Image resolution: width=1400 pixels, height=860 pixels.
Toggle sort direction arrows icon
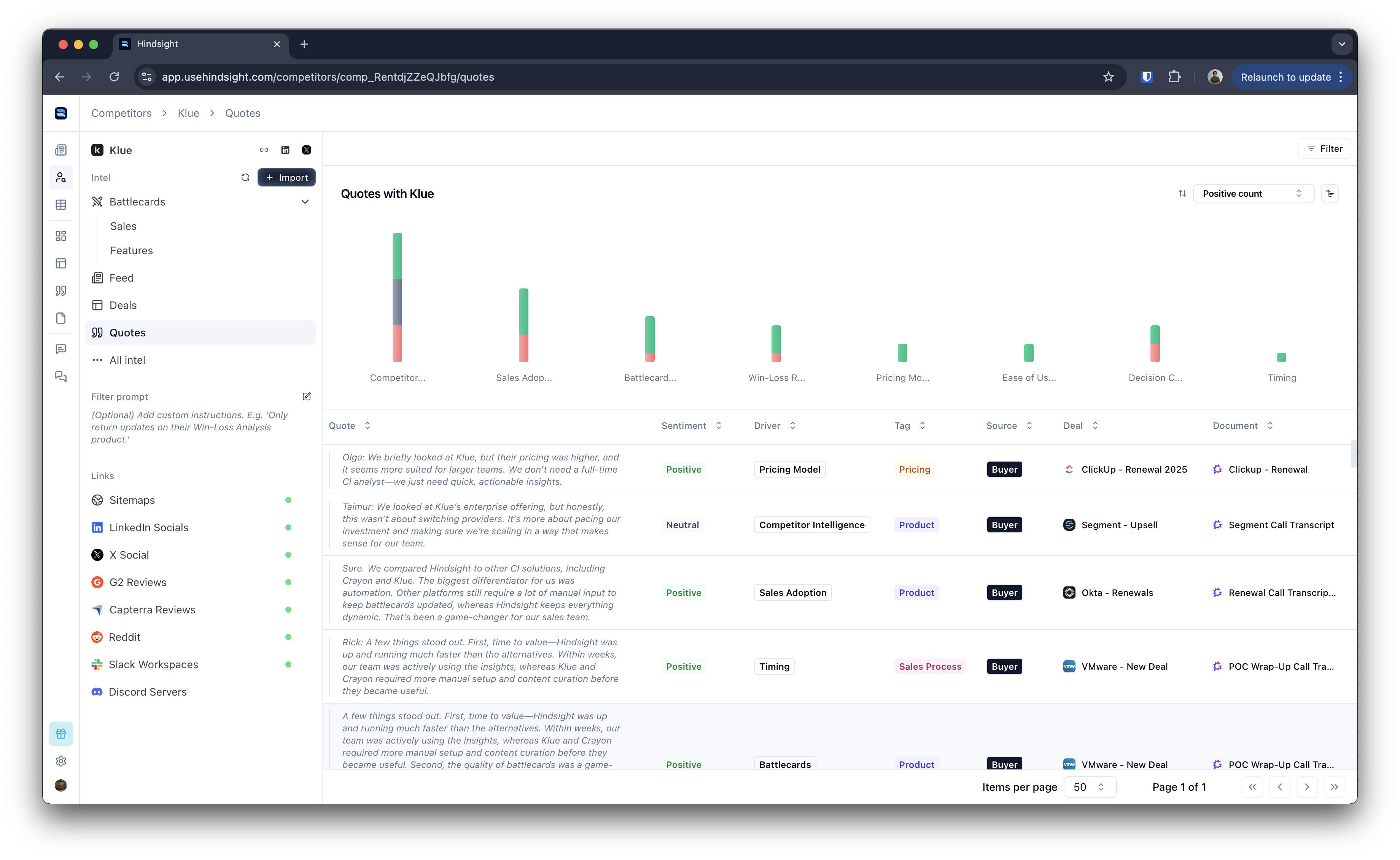[x=1182, y=193]
